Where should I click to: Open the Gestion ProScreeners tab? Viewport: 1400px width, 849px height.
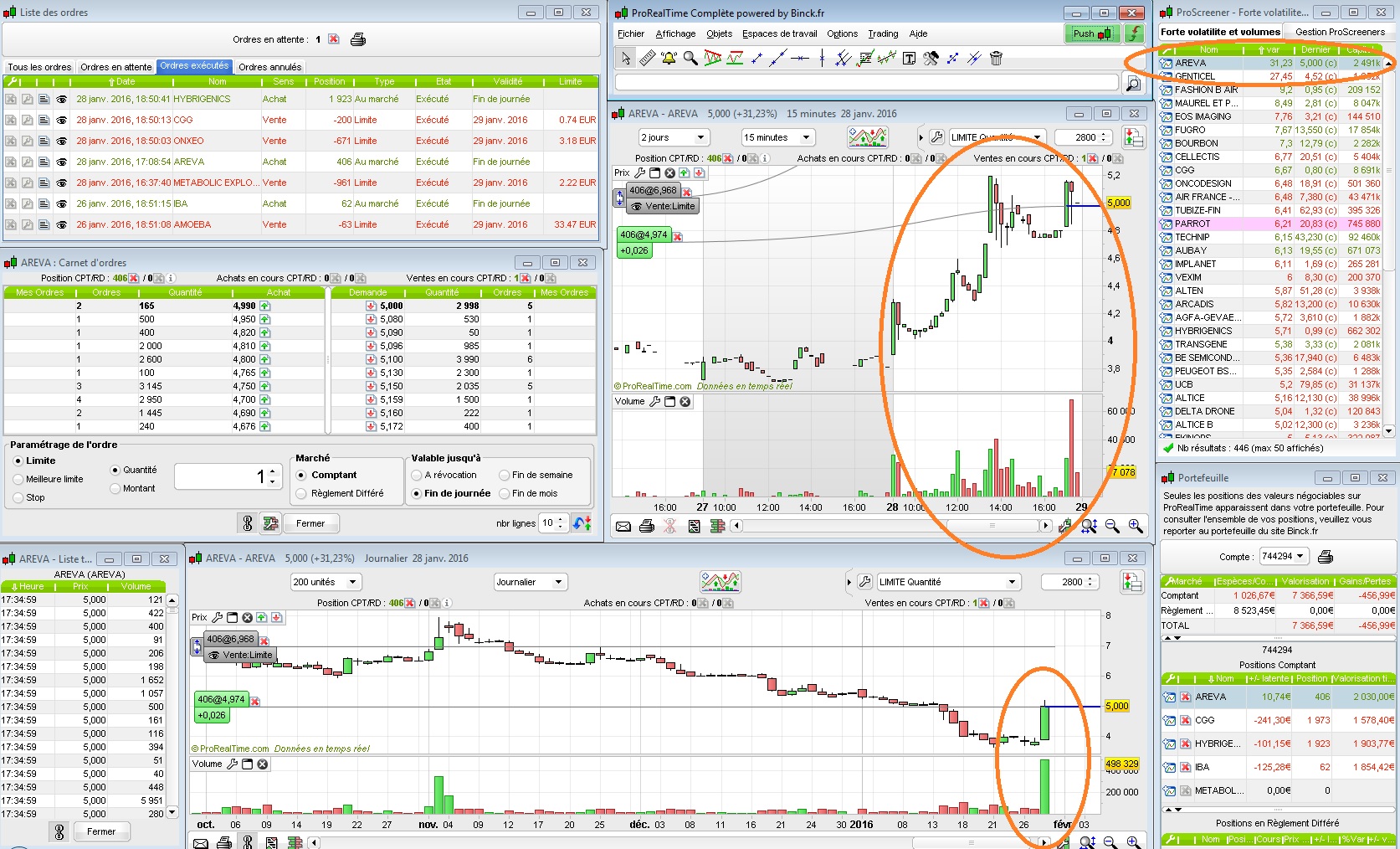[x=1340, y=32]
